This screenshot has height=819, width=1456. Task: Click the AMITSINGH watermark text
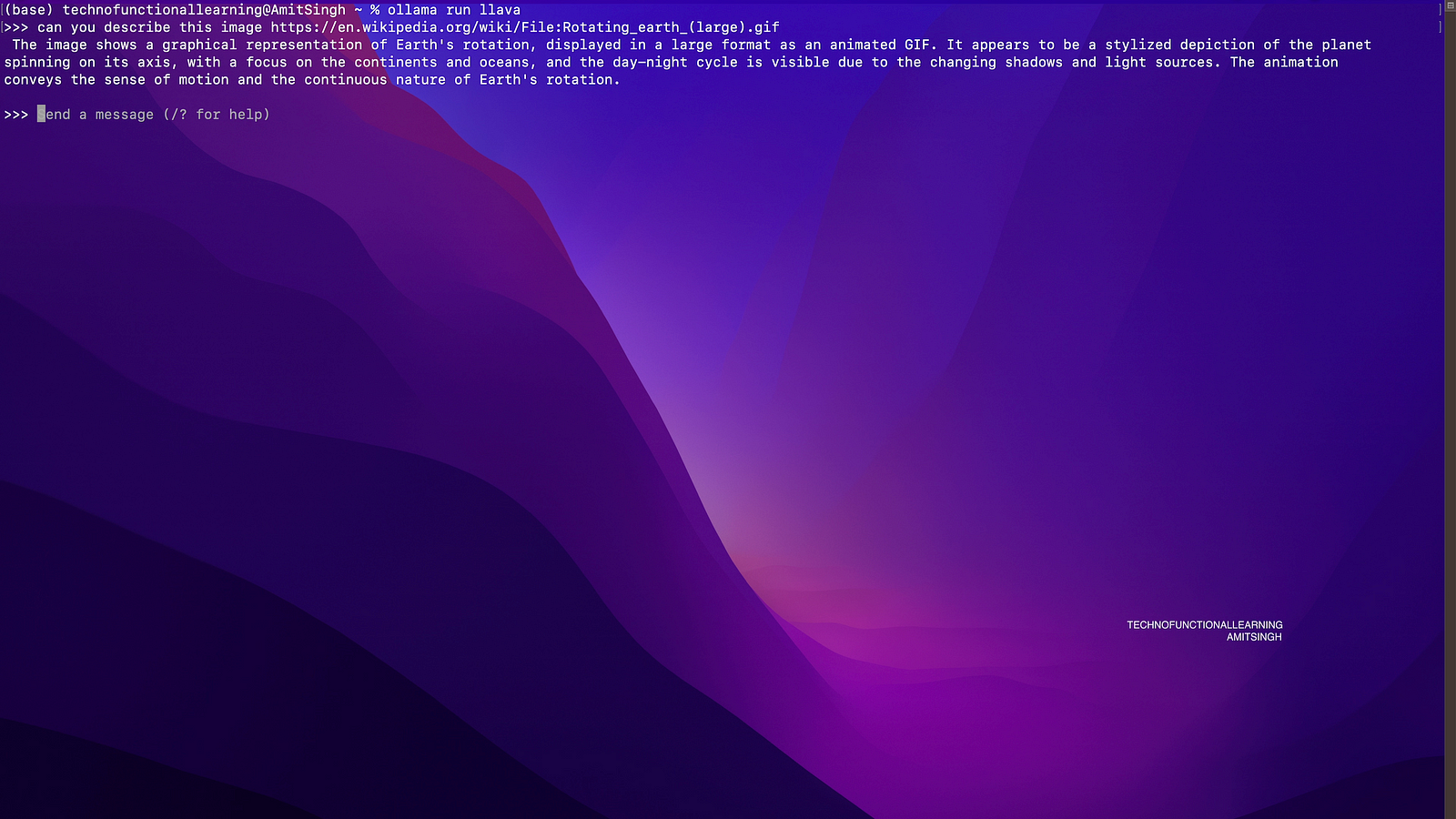[x=1253, y=637]
